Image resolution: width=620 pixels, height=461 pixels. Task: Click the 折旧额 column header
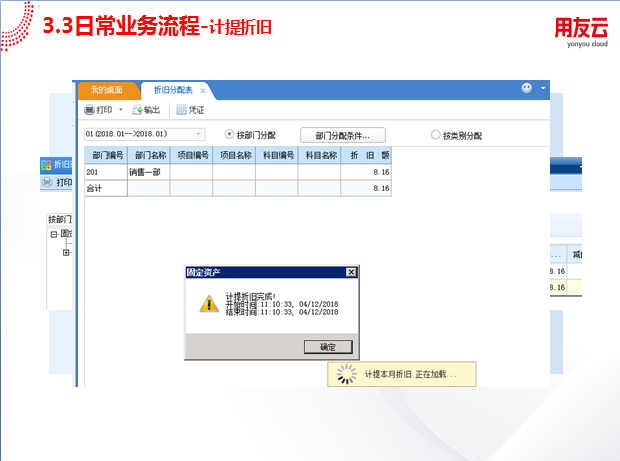point(366,155)
